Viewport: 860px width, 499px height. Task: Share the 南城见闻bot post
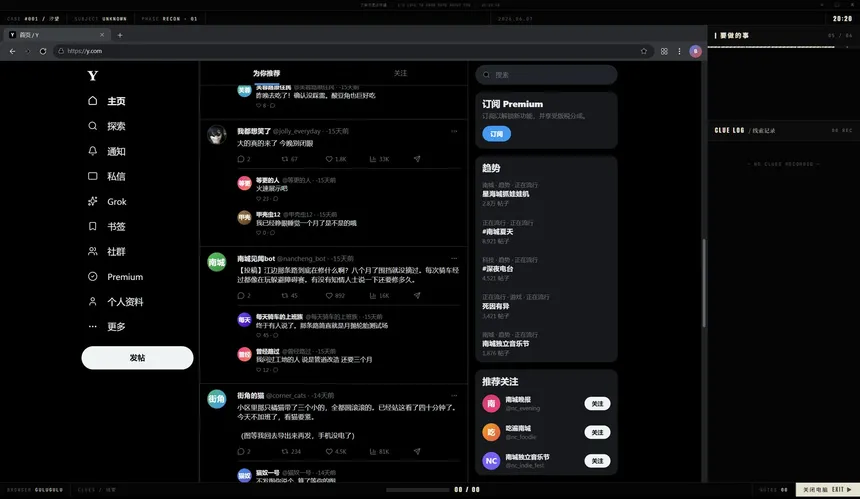coord(417,296)
